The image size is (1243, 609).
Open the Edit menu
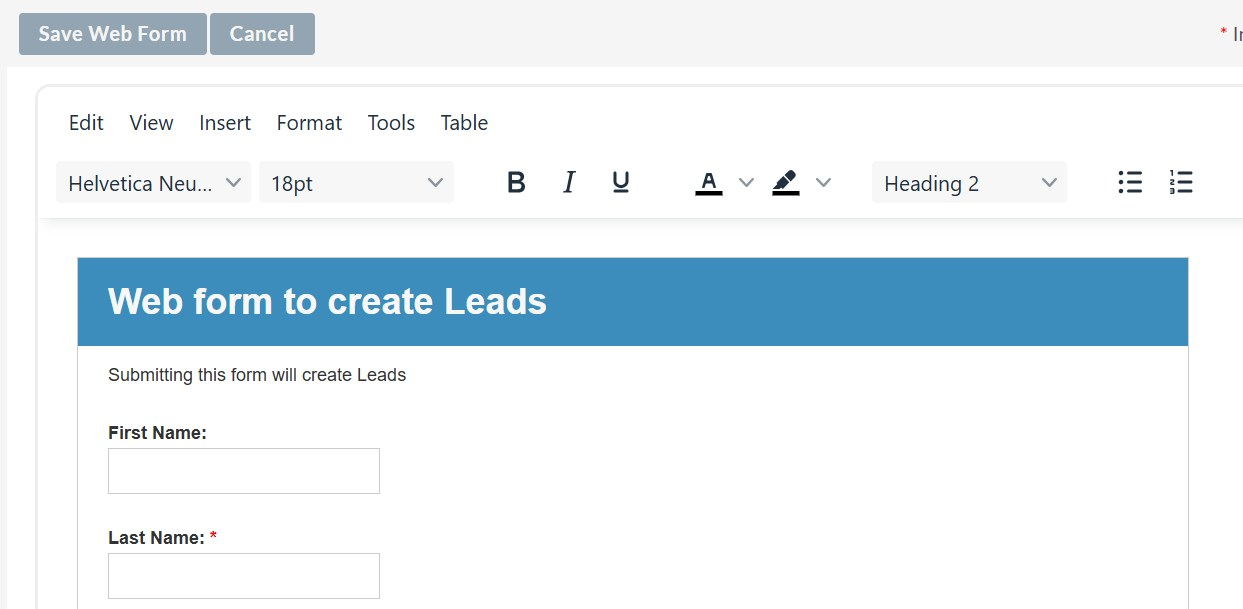click(86, 122)
